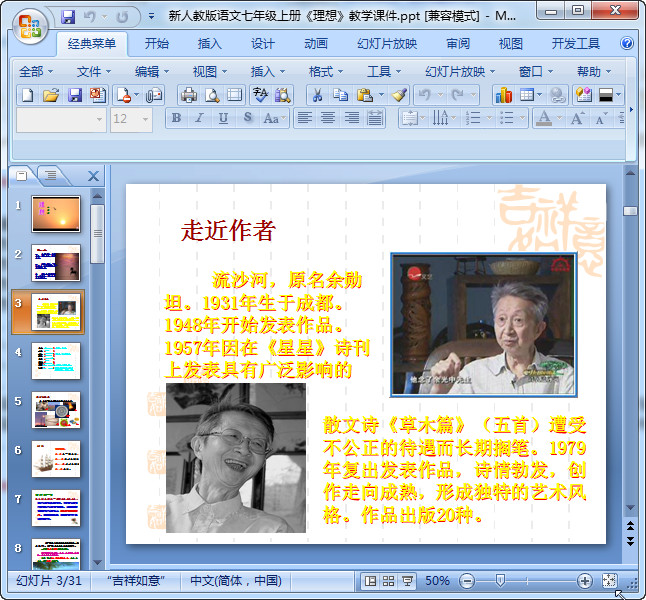Open the 开始 ribbon tab
Screen dimensions: 646x600
[157, 43]
